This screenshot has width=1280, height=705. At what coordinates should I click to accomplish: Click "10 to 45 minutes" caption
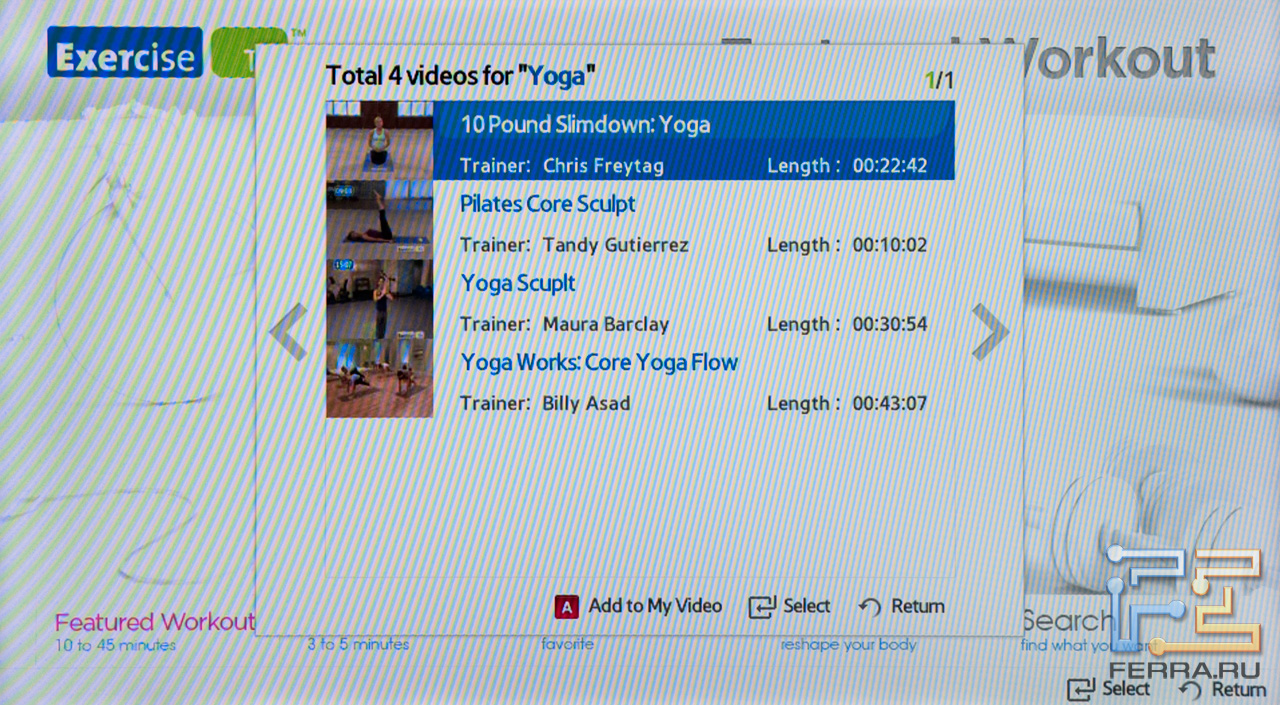pyautogui.click(x=116, y=645)
